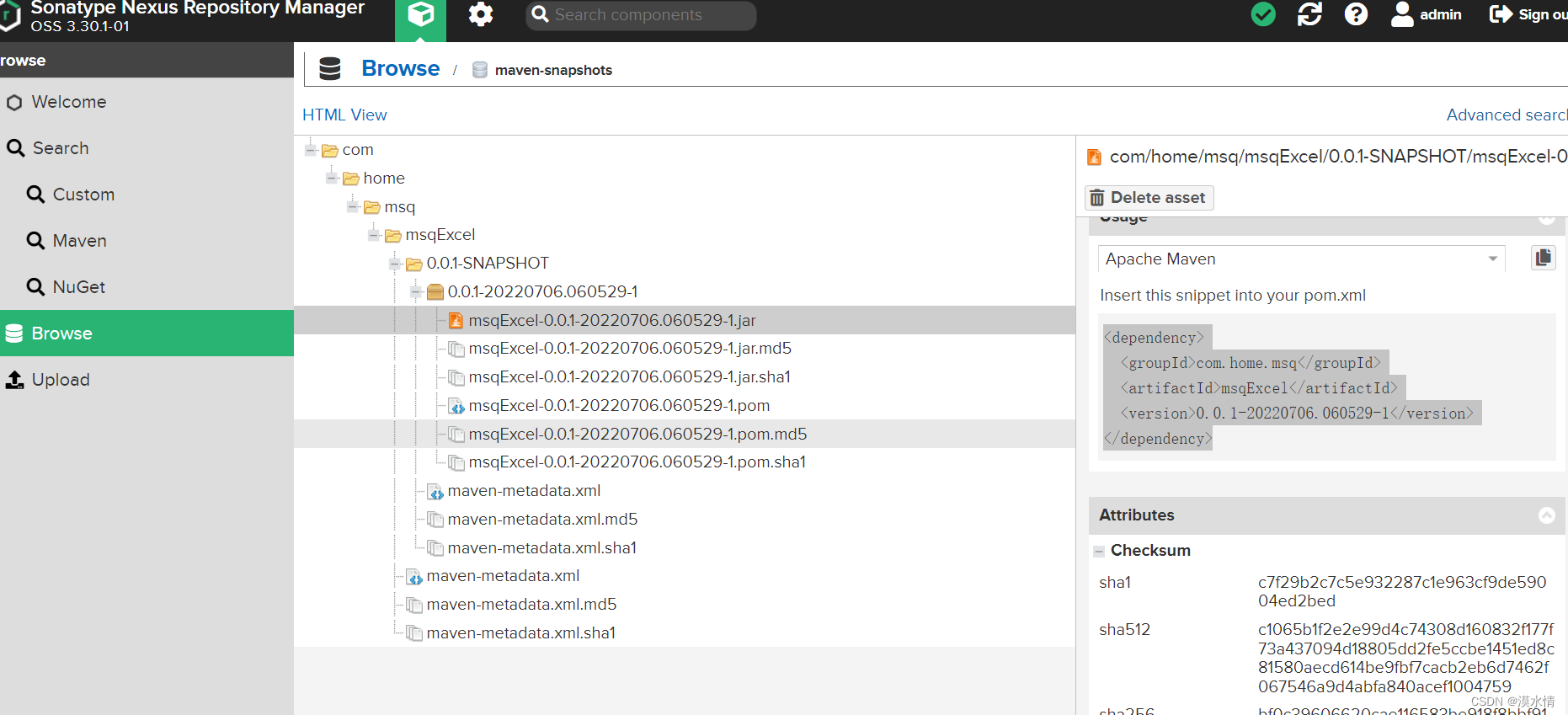The image size is (1568, 715).
Task: Collapse the msqExcel folder node
Action: (374, 235)
